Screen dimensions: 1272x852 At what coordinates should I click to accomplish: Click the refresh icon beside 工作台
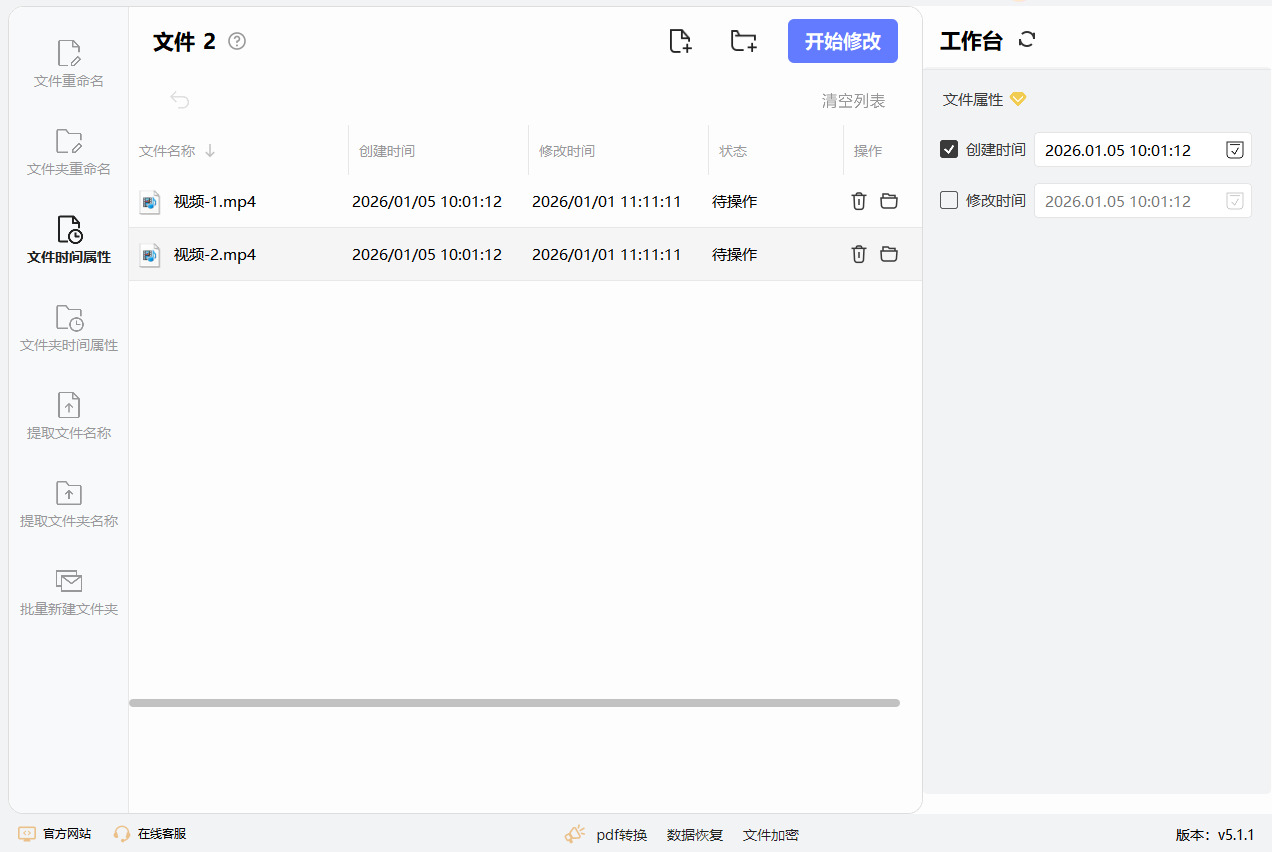click(x=1027, y=40)
